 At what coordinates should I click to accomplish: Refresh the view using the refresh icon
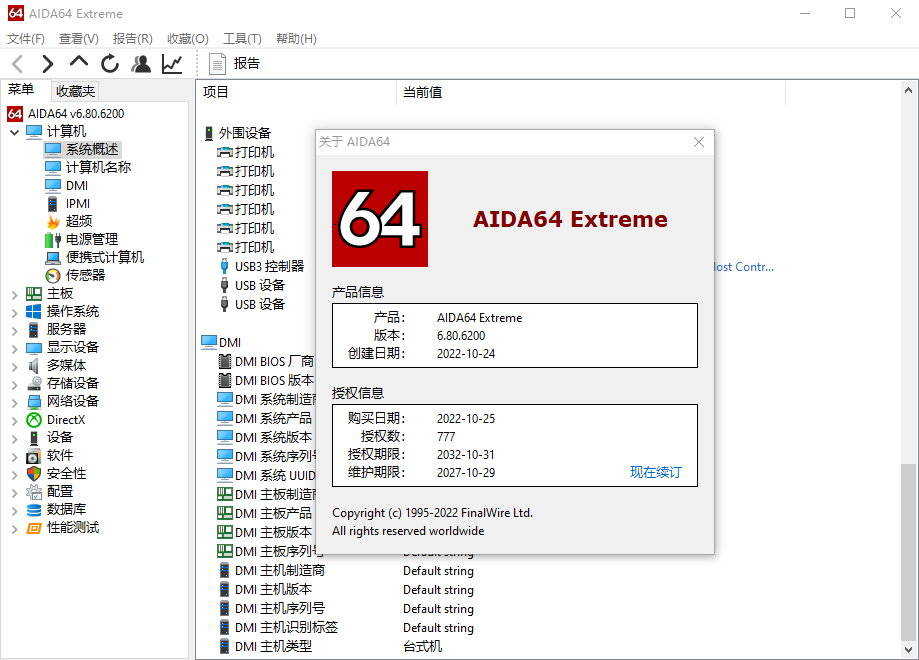110,63
